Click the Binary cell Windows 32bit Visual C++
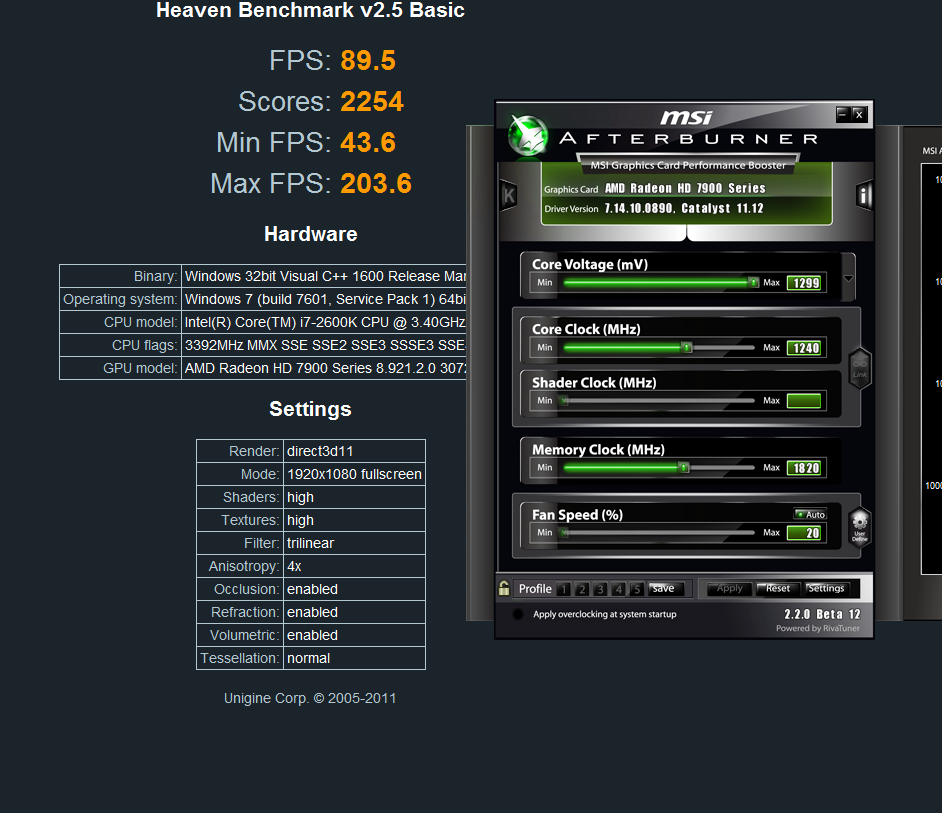This screenshot has height=813, width=942. coord(324,276)
